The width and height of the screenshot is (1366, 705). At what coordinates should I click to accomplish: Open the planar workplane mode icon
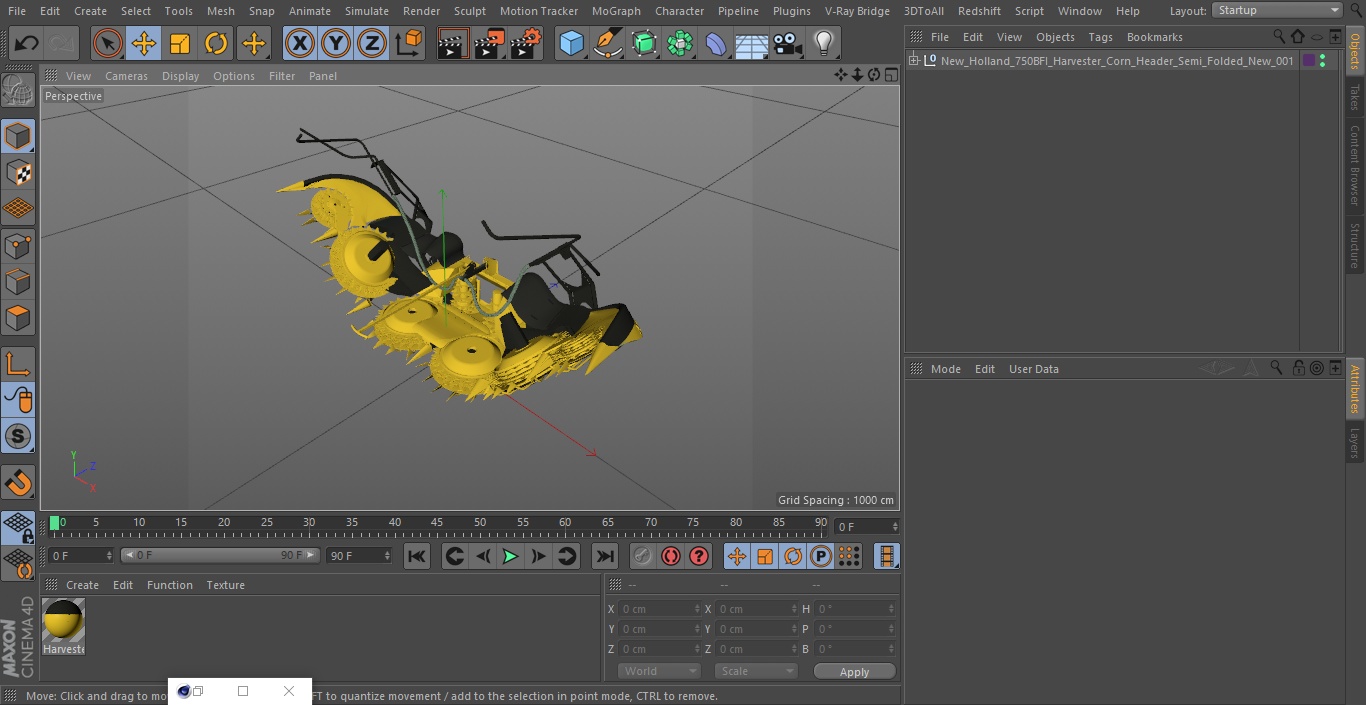(18, 564)
